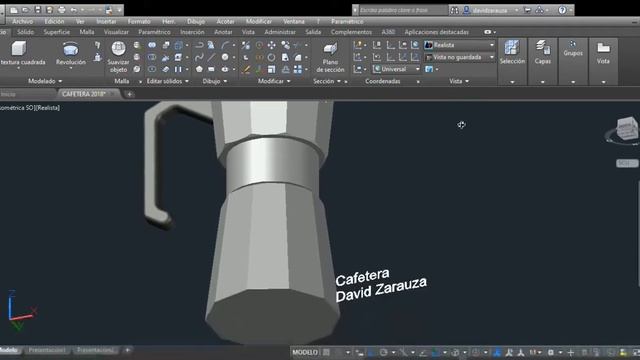Expand the Vista panel title arrow
640x360 pixels.
coord(467,81)
